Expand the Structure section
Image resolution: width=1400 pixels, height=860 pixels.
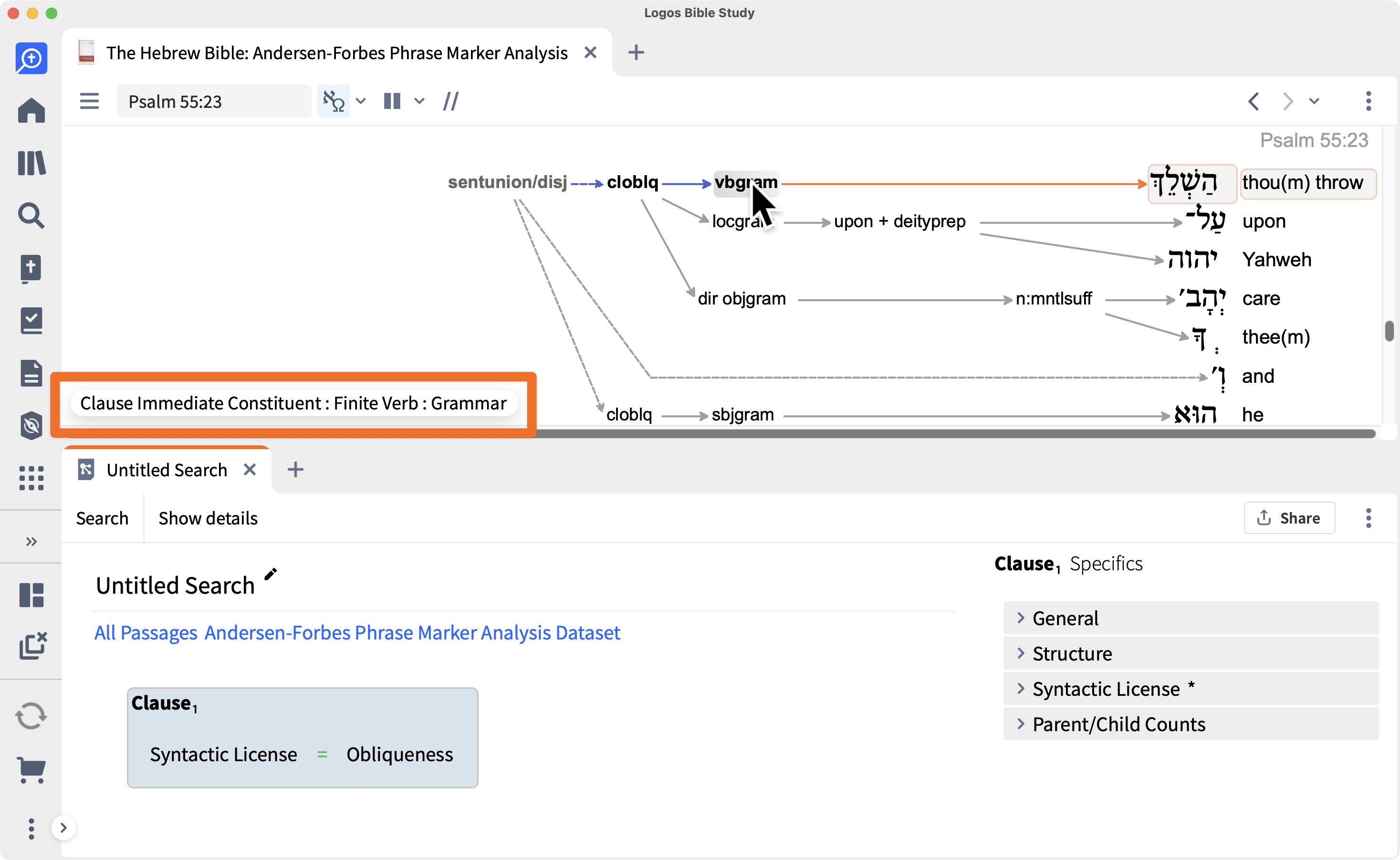point(1191,653)
